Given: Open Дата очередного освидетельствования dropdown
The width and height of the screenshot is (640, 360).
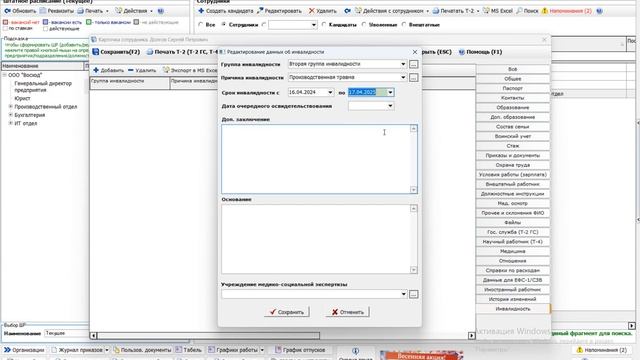Looking at the screenshot, I should click(x=390, y=106).
